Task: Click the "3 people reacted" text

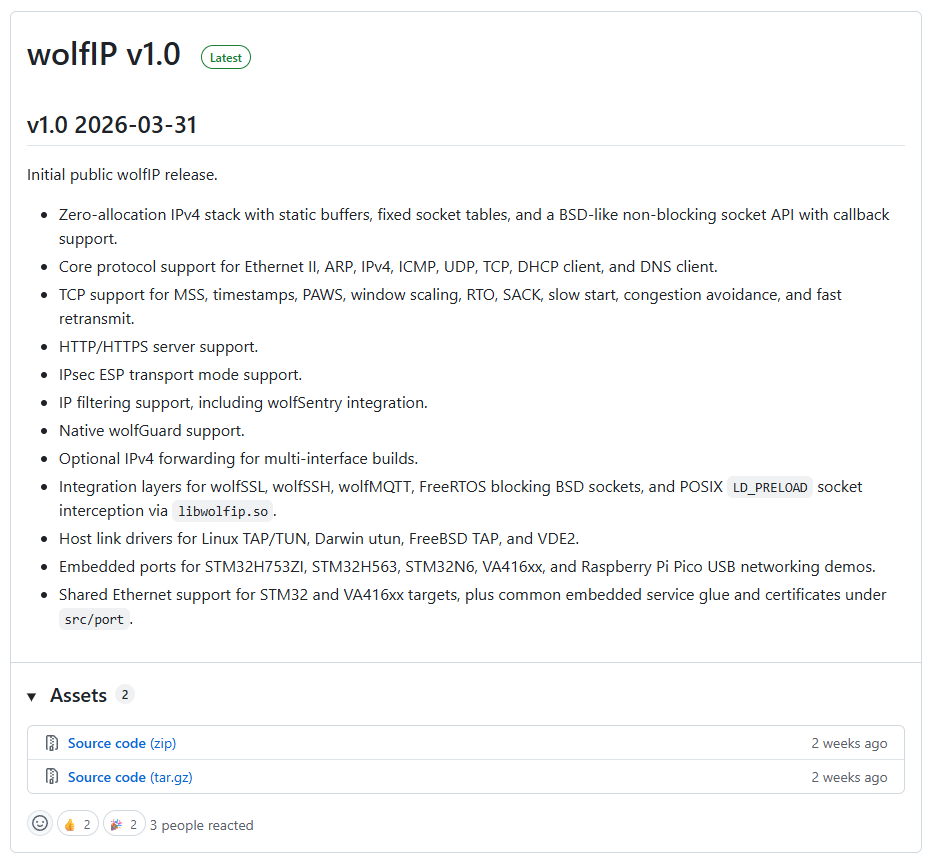Action: (x=201, y=825)
